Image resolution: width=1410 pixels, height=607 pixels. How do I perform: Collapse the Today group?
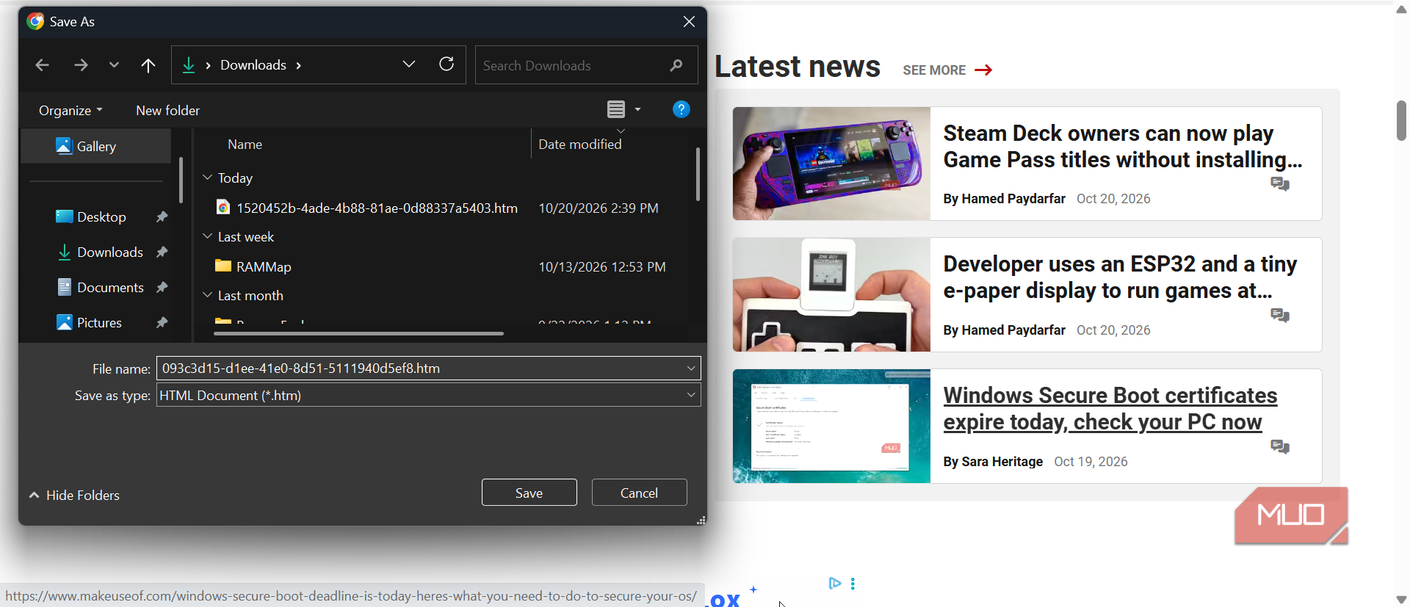tap(208, 178)
